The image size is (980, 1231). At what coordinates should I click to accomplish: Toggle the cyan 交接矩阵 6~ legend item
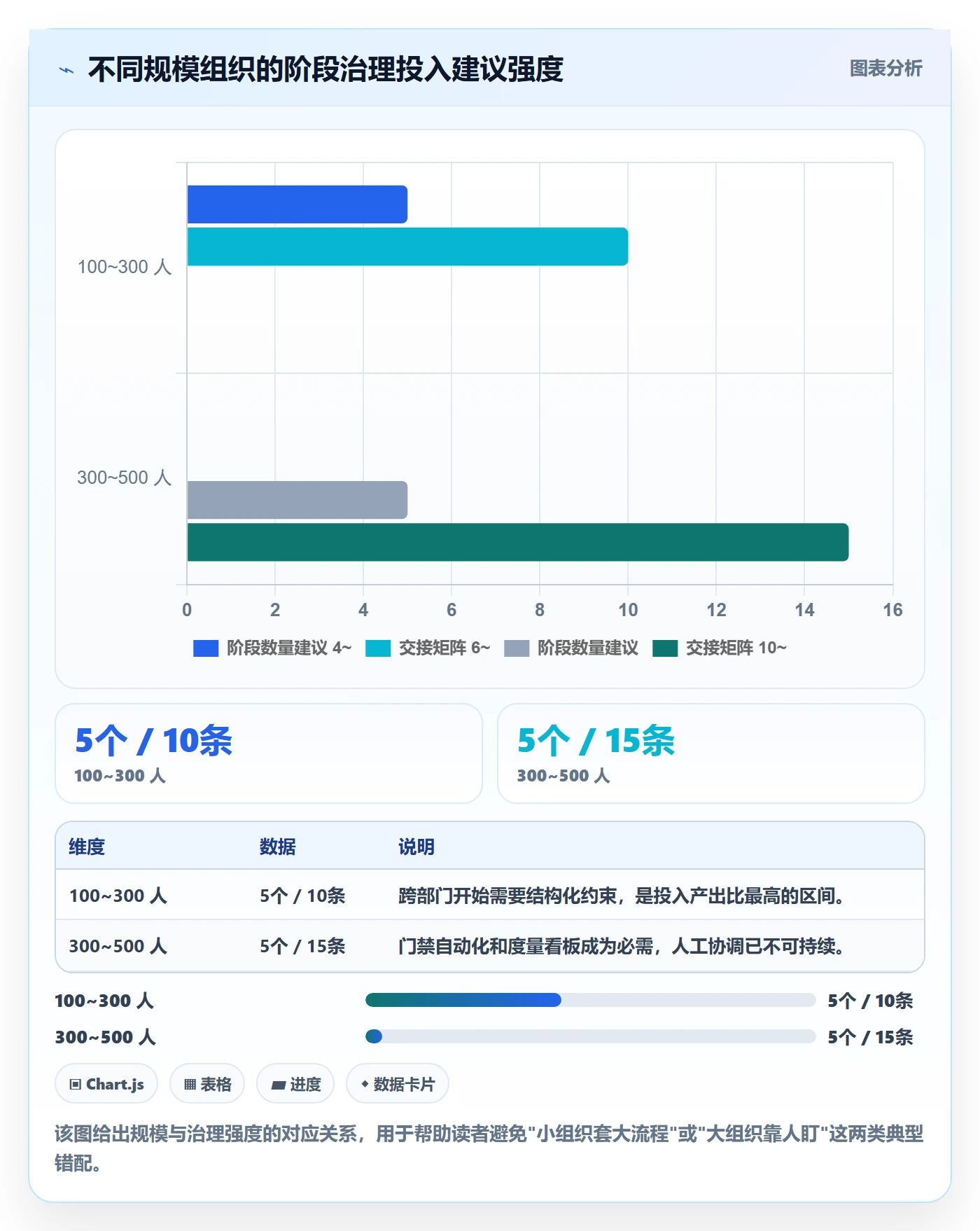coord(428,648)
